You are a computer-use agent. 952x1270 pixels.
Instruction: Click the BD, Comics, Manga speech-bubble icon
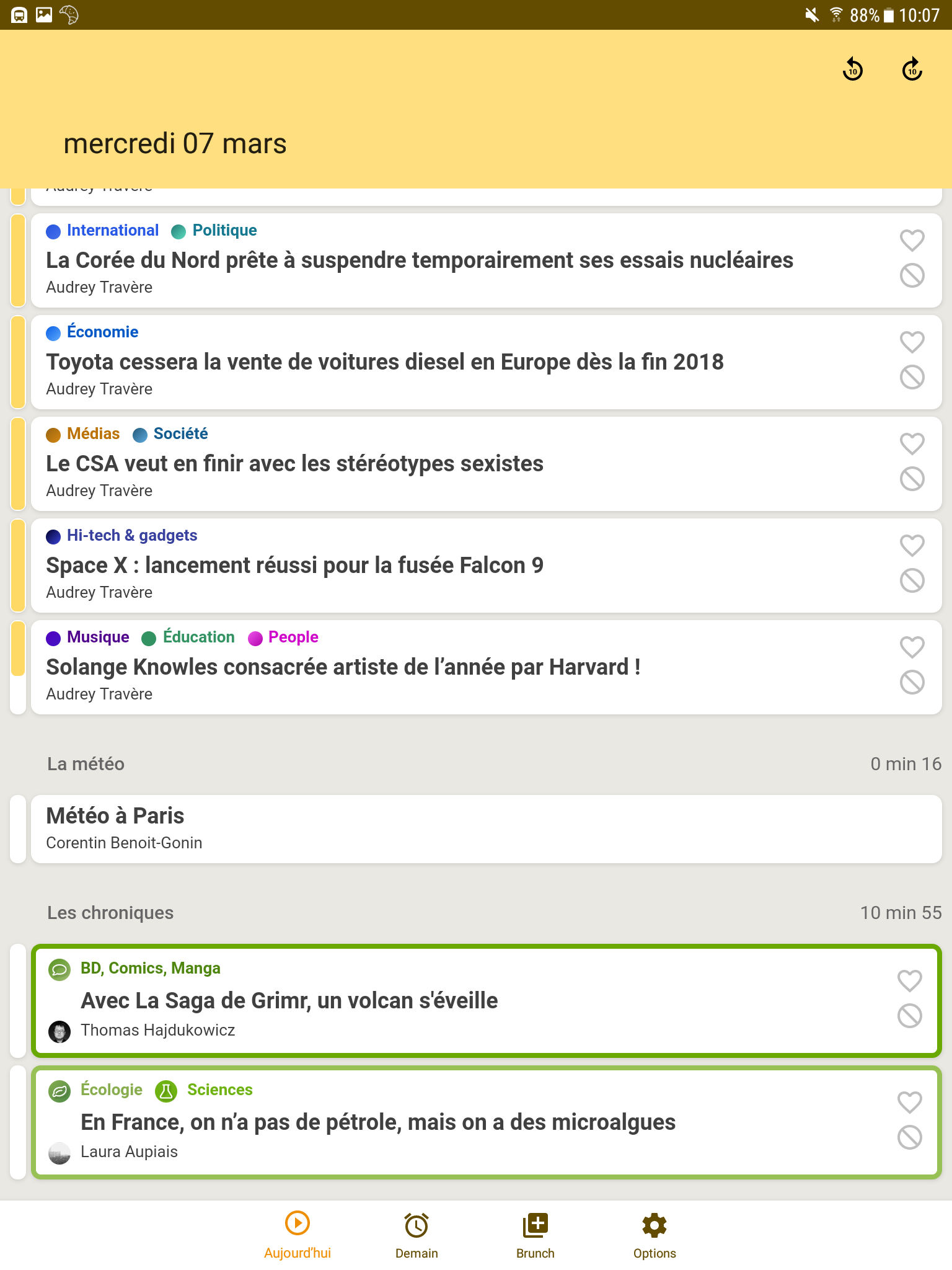click(59, 969)
